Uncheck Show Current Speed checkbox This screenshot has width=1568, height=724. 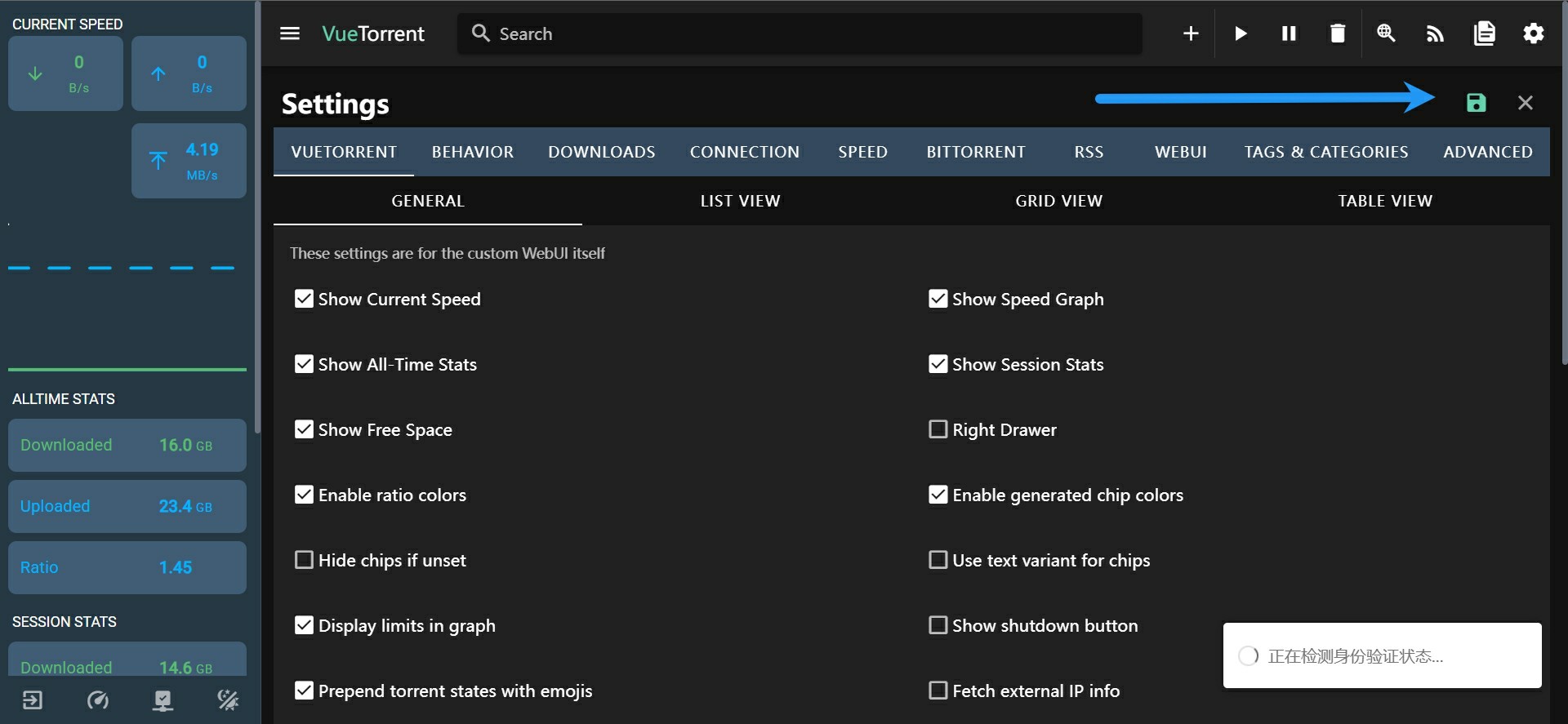click(x=304, y=299)
